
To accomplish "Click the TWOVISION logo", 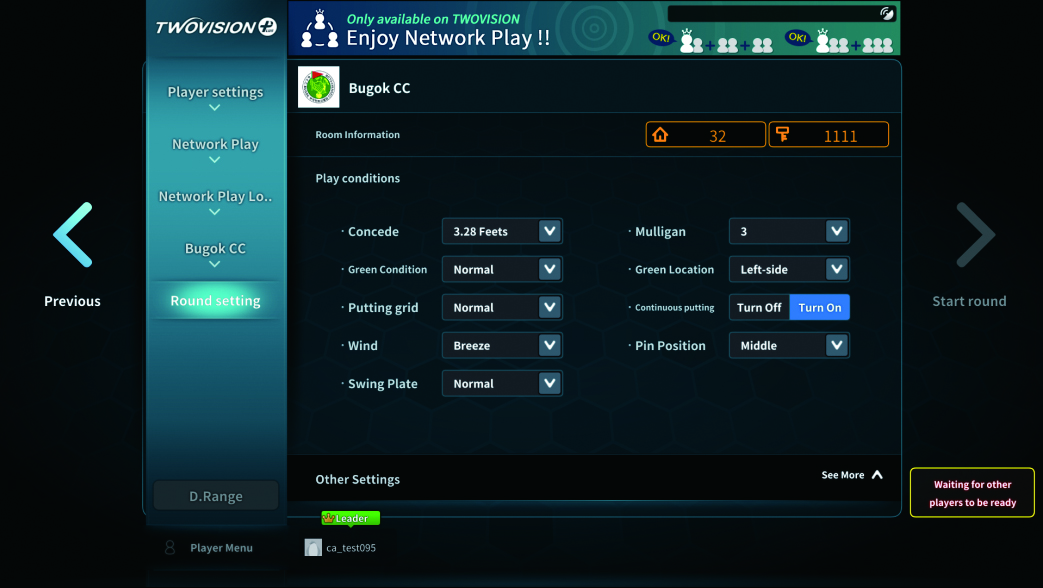I will [216, 27].
